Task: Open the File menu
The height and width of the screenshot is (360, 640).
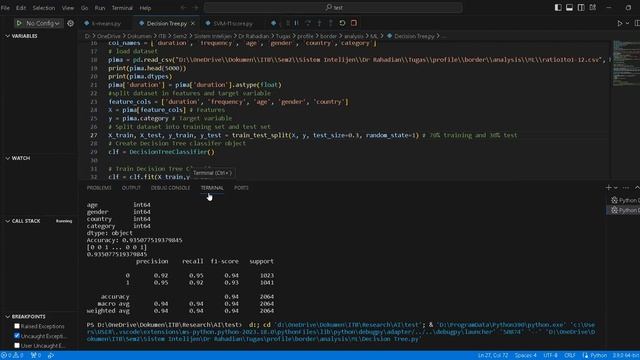Action: coord(5,8)
